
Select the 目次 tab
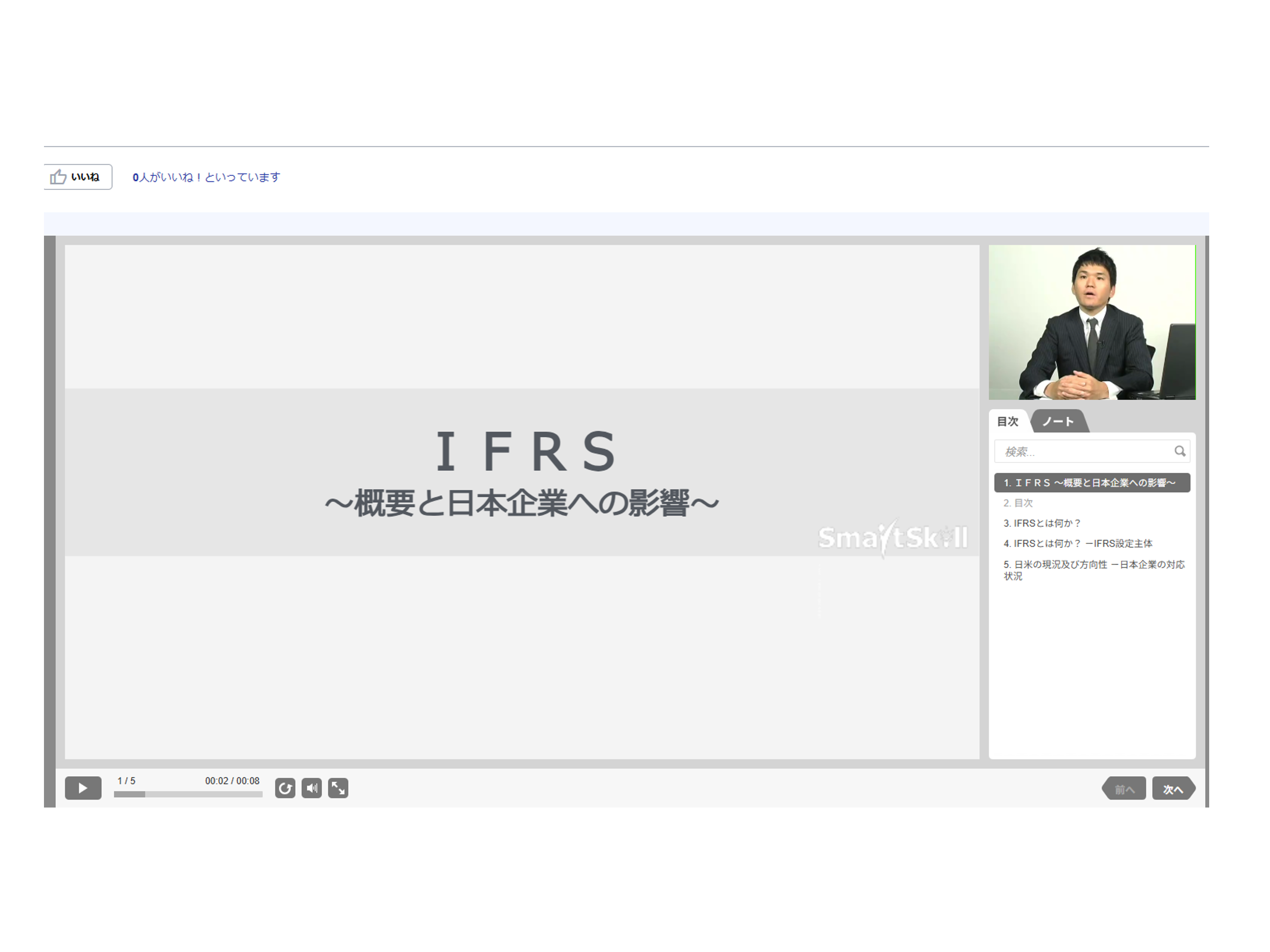click(x=1008, y=421)
